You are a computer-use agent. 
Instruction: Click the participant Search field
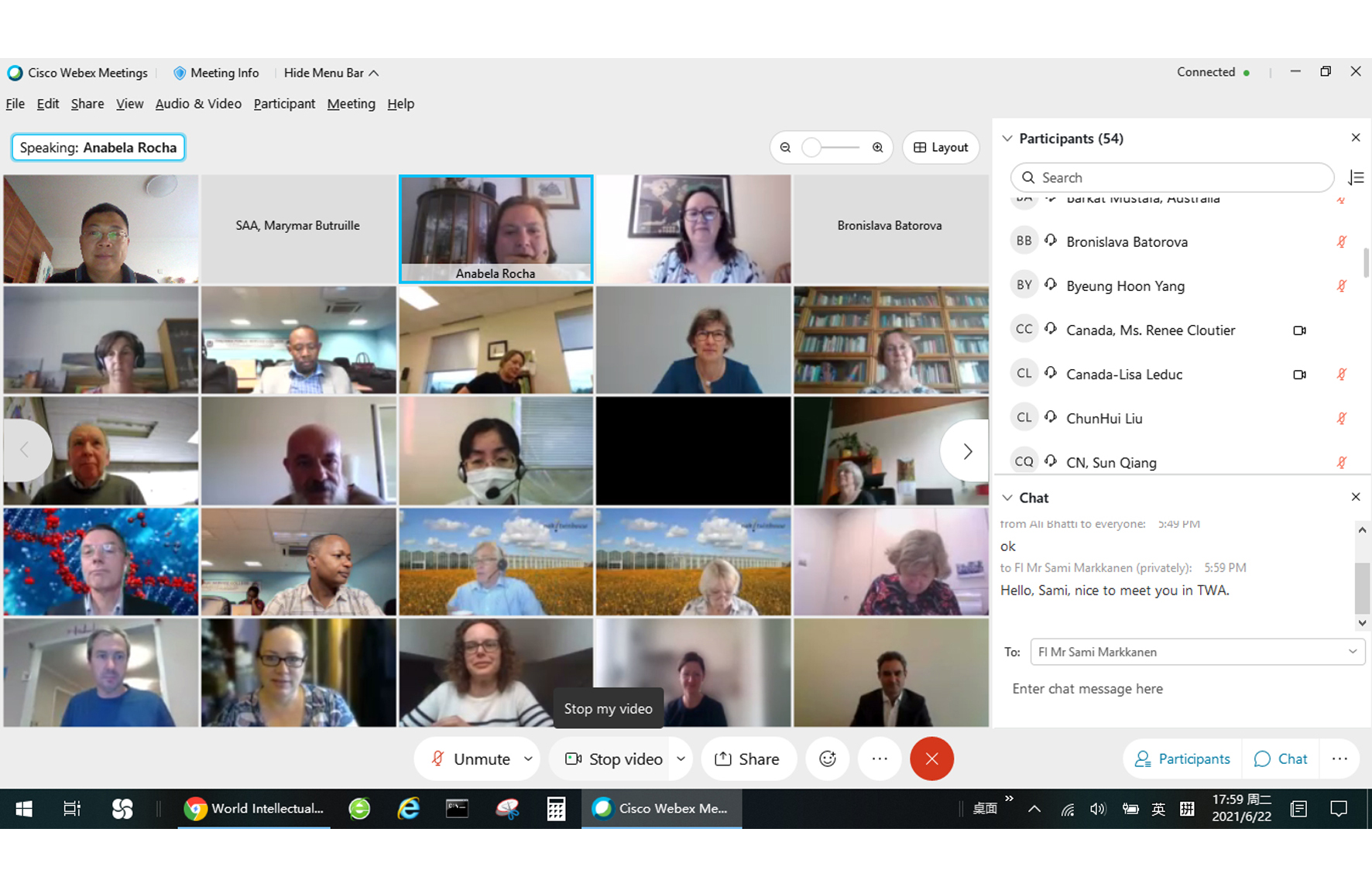tap(1172, 178)
